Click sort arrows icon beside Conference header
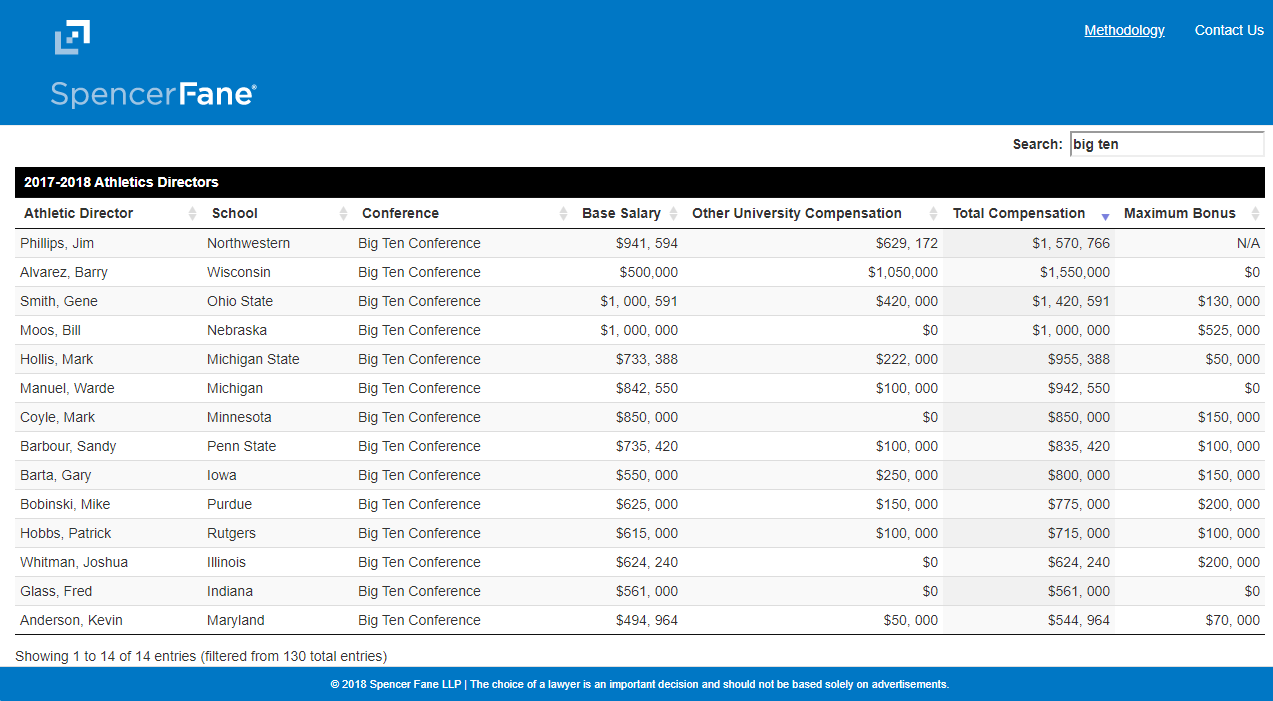Viewport: 1273px width, 701px height. click(x=563, y=214)
